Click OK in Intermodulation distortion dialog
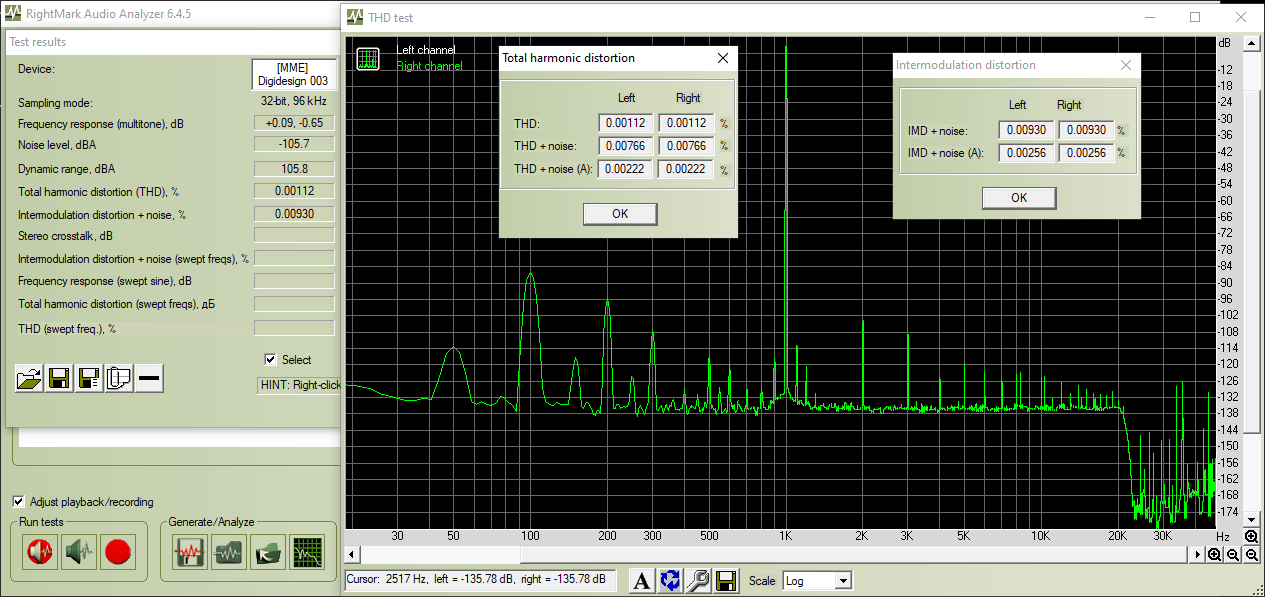Image resolution: width=1265 pixels, height=597 pixels. [x=1019, y=198]
